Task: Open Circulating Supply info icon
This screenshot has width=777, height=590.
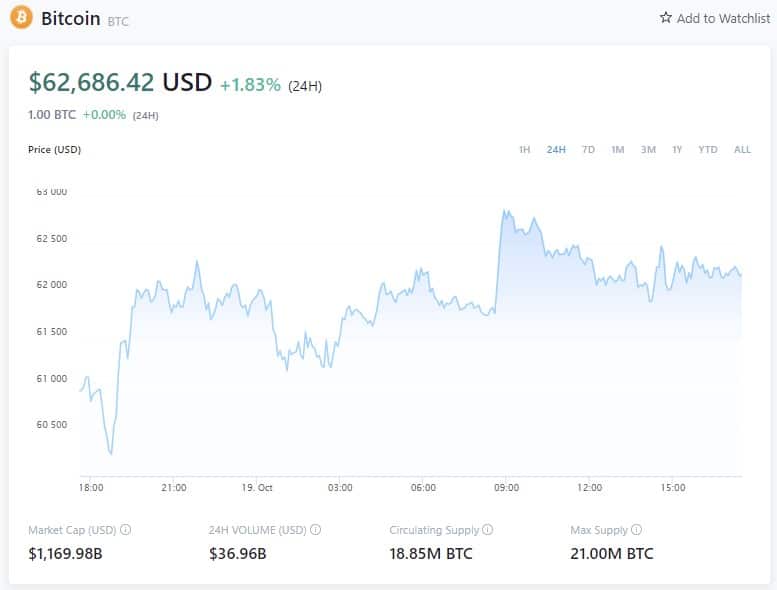Action: [x=488, y=530]
